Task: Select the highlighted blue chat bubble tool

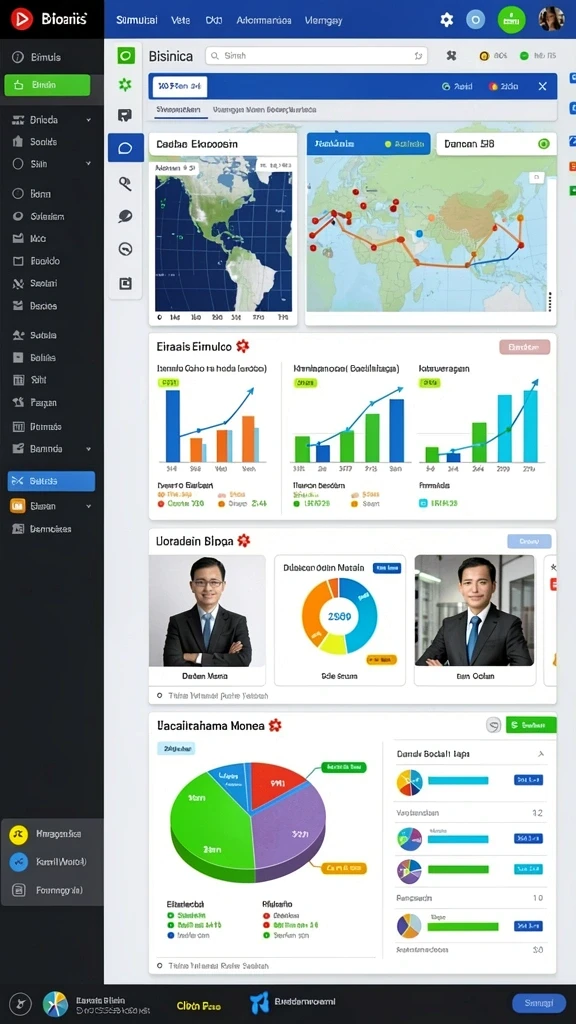Action: (125, 148)
